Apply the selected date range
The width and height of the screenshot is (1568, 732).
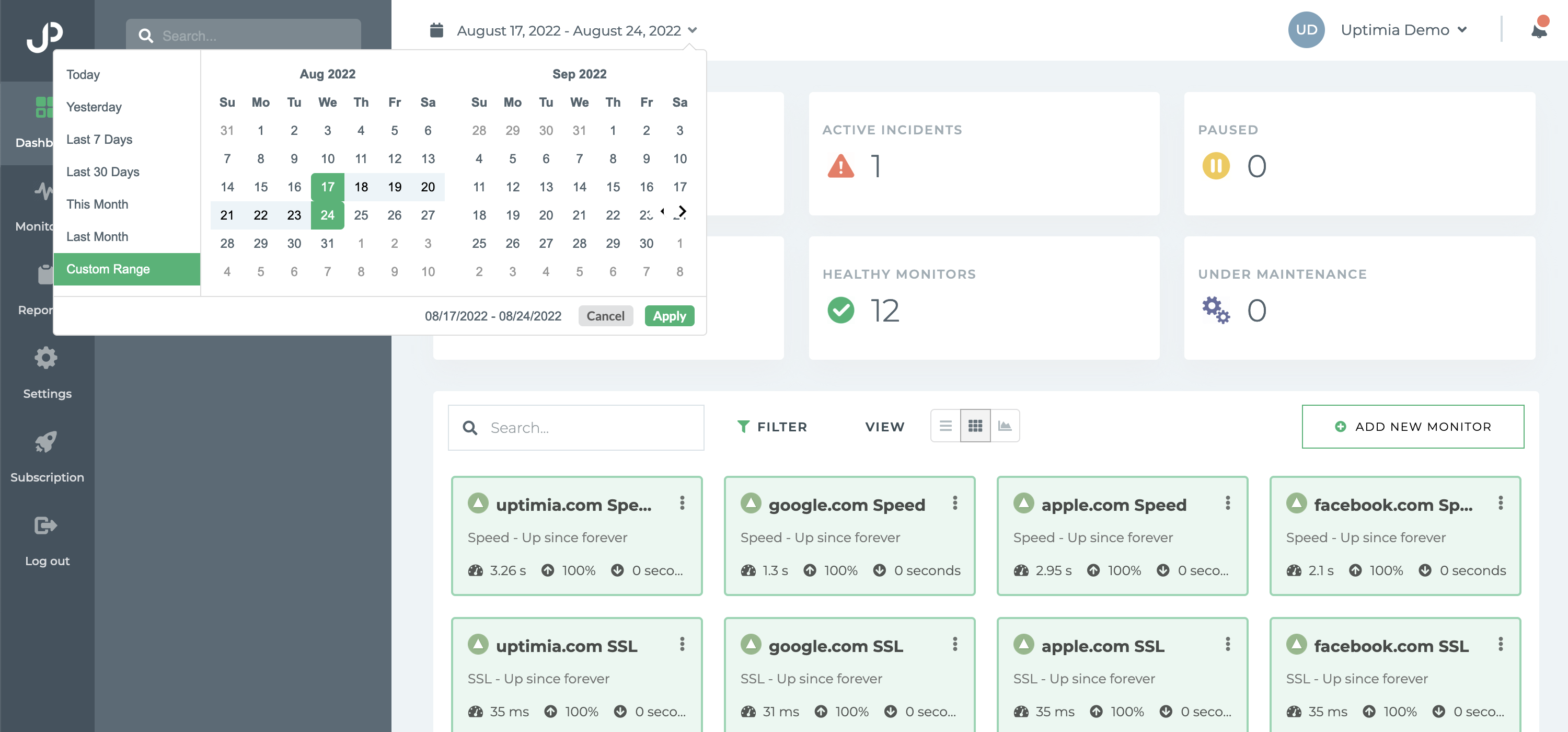pos(669,315)
